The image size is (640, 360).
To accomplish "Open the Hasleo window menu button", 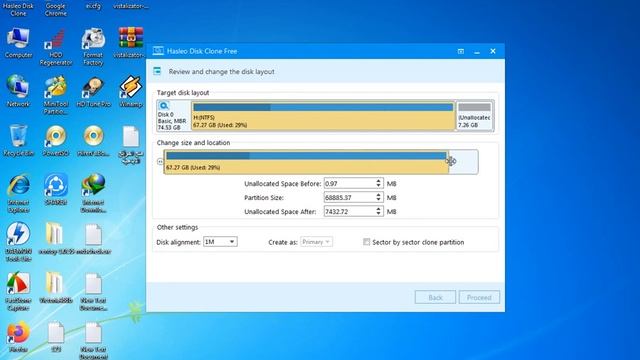I will coord(460,51).
